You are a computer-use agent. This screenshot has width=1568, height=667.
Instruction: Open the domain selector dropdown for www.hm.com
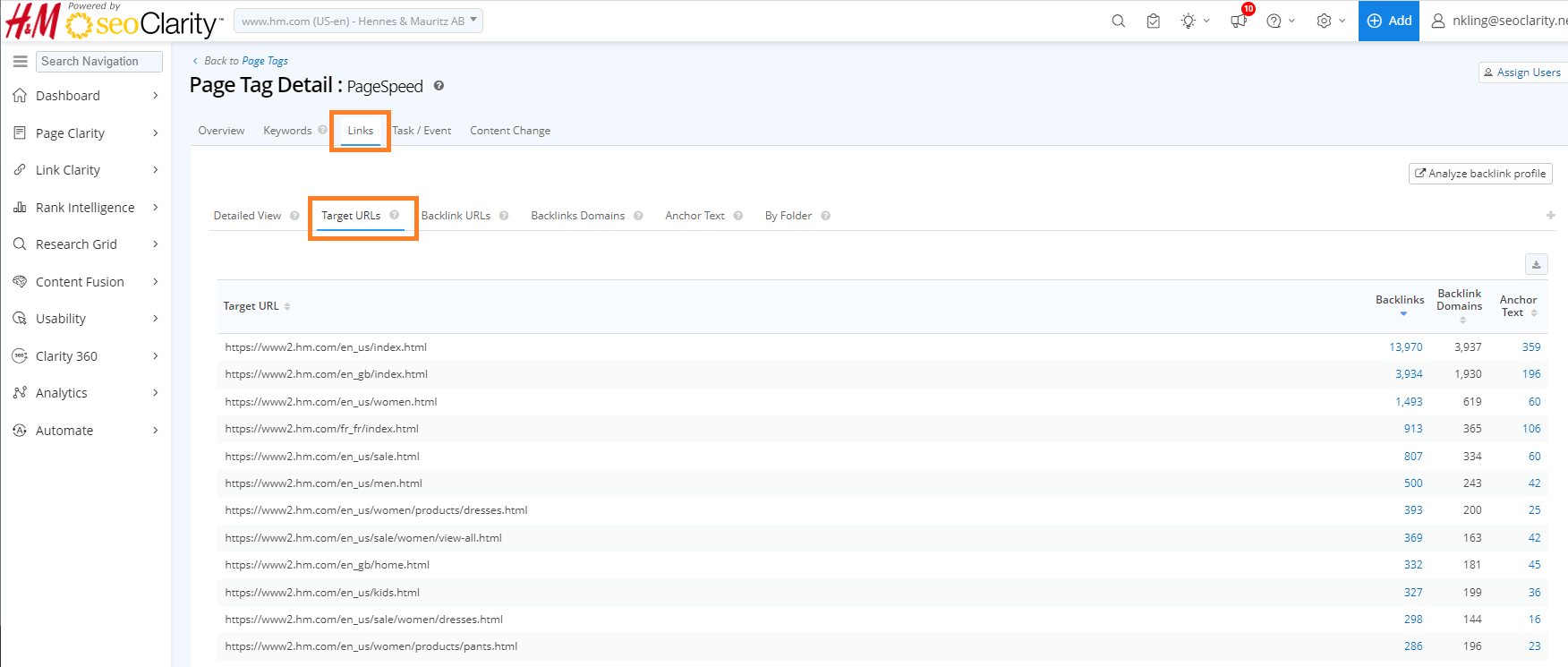point(358,21)
